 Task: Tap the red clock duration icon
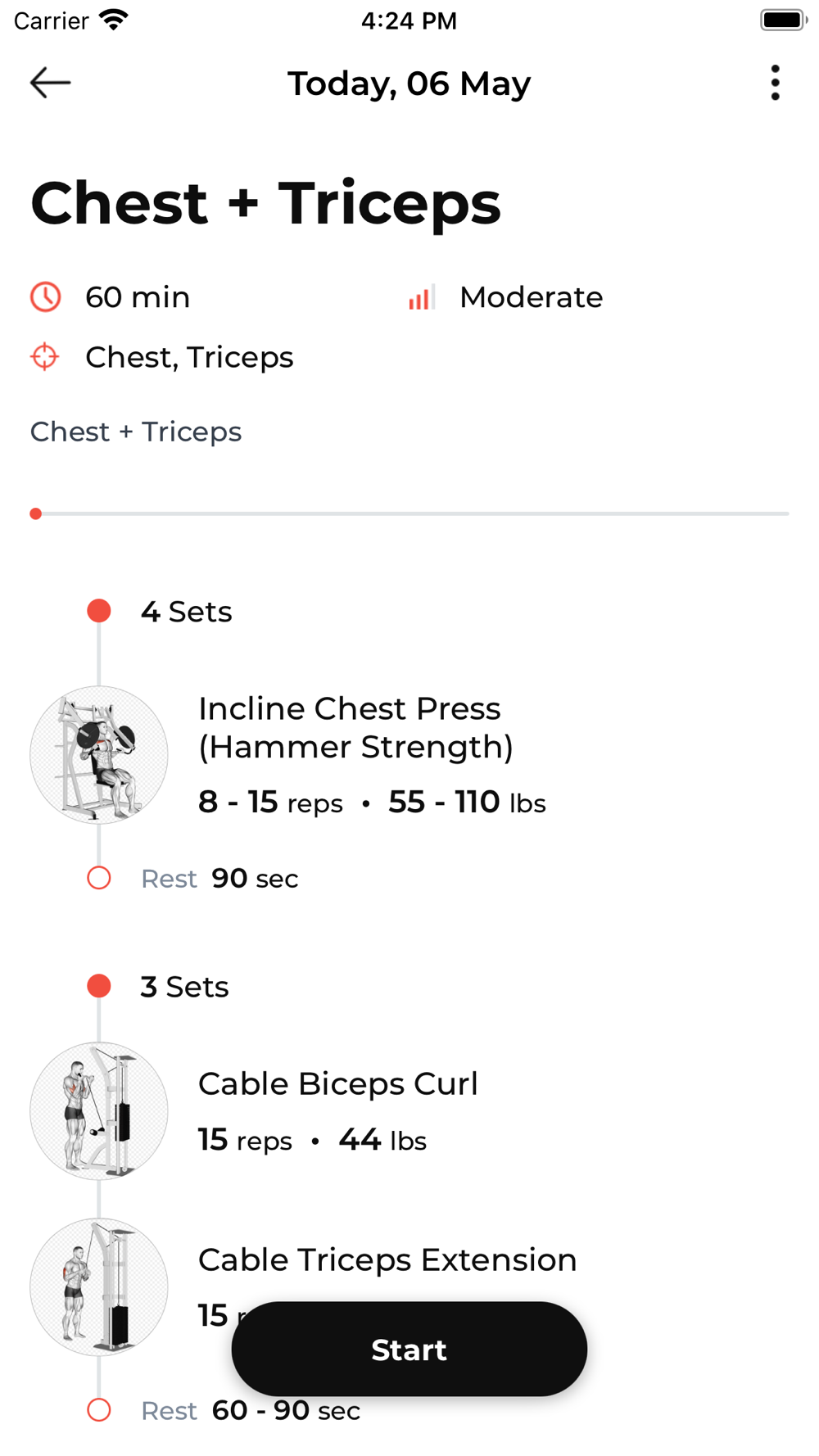point(46,297)
